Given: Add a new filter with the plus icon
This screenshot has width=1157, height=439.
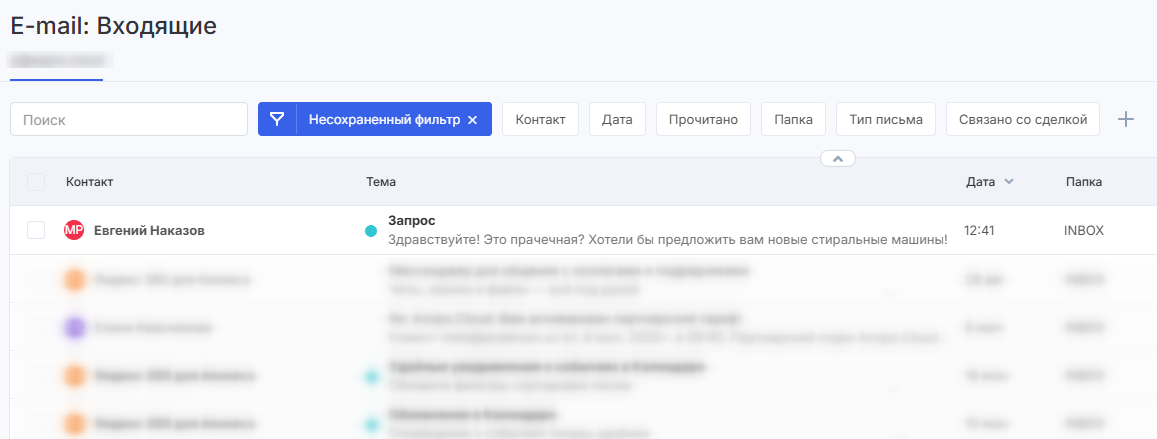Looking at the screenshot, I should click(x=1126, y=119).
